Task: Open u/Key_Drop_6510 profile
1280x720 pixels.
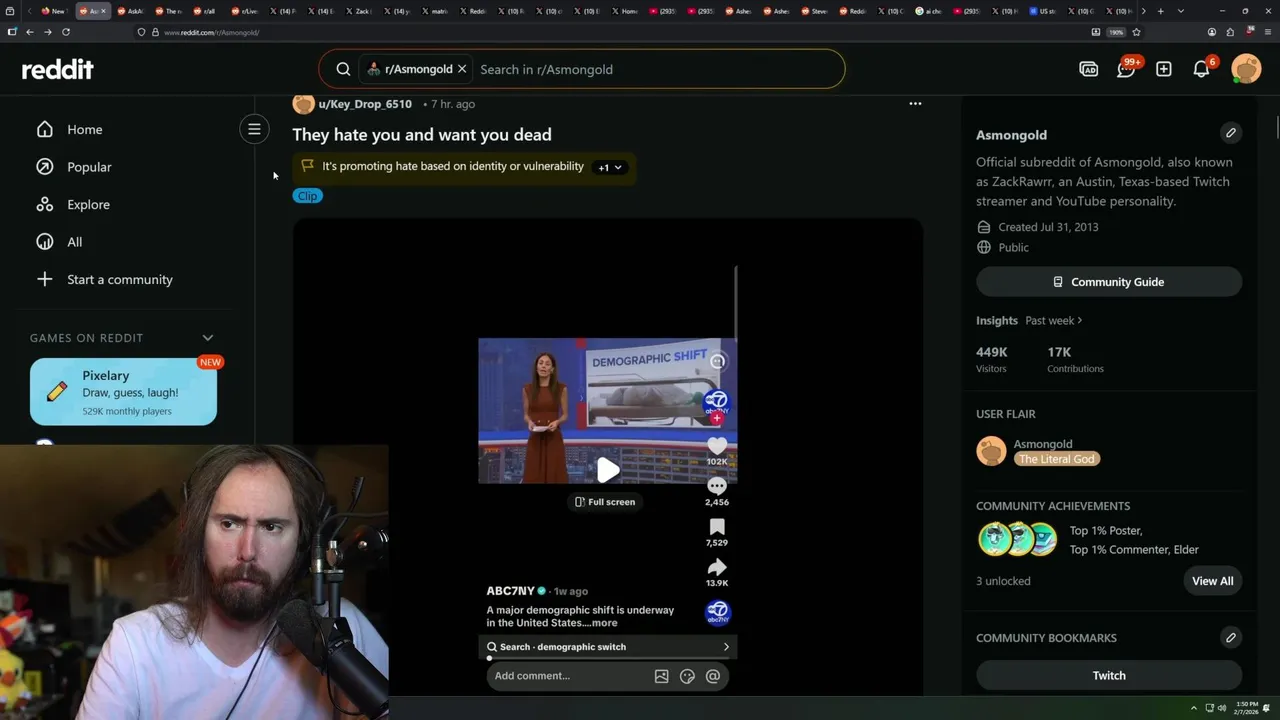Action: pyautogui.click(x=365, y=104)
